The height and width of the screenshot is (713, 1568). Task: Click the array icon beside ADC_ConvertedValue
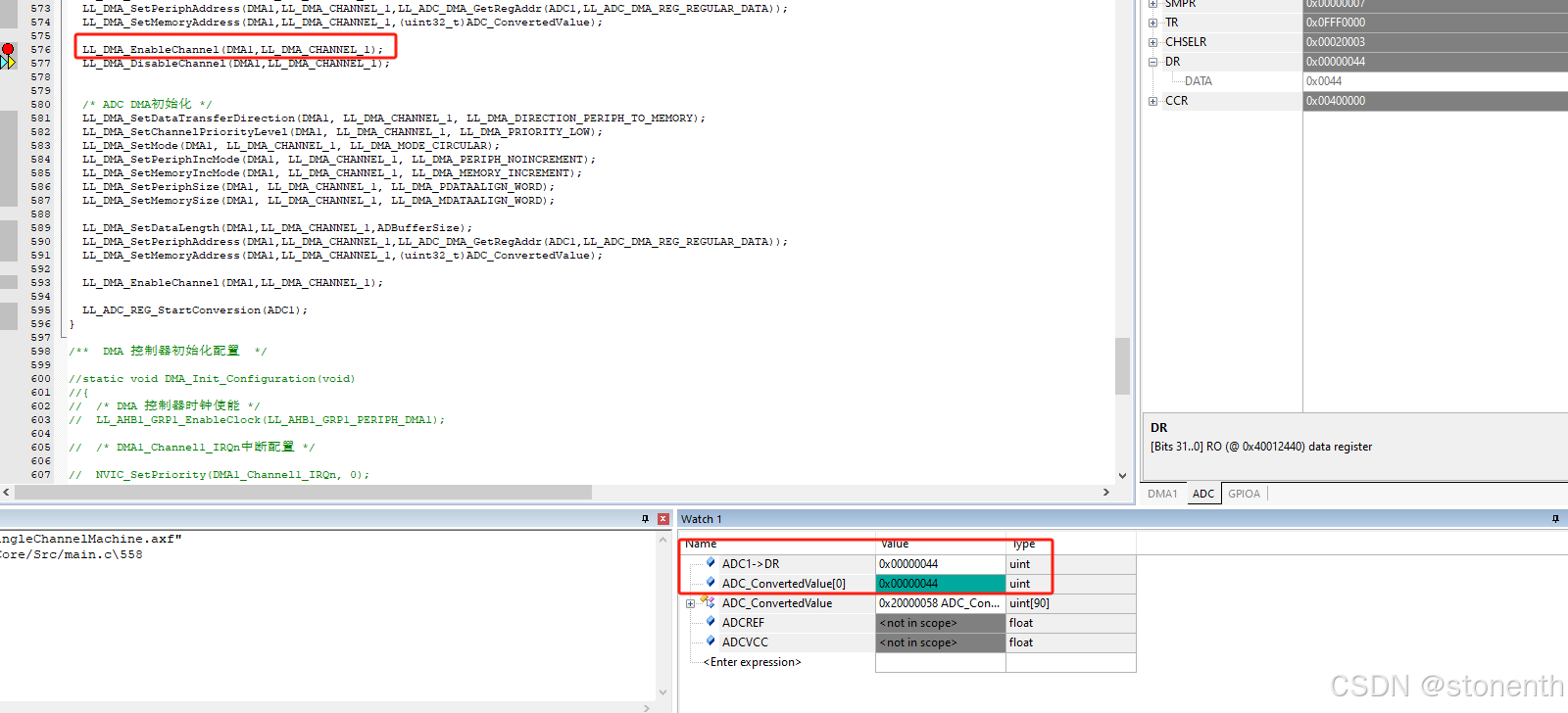click(708, 602)
